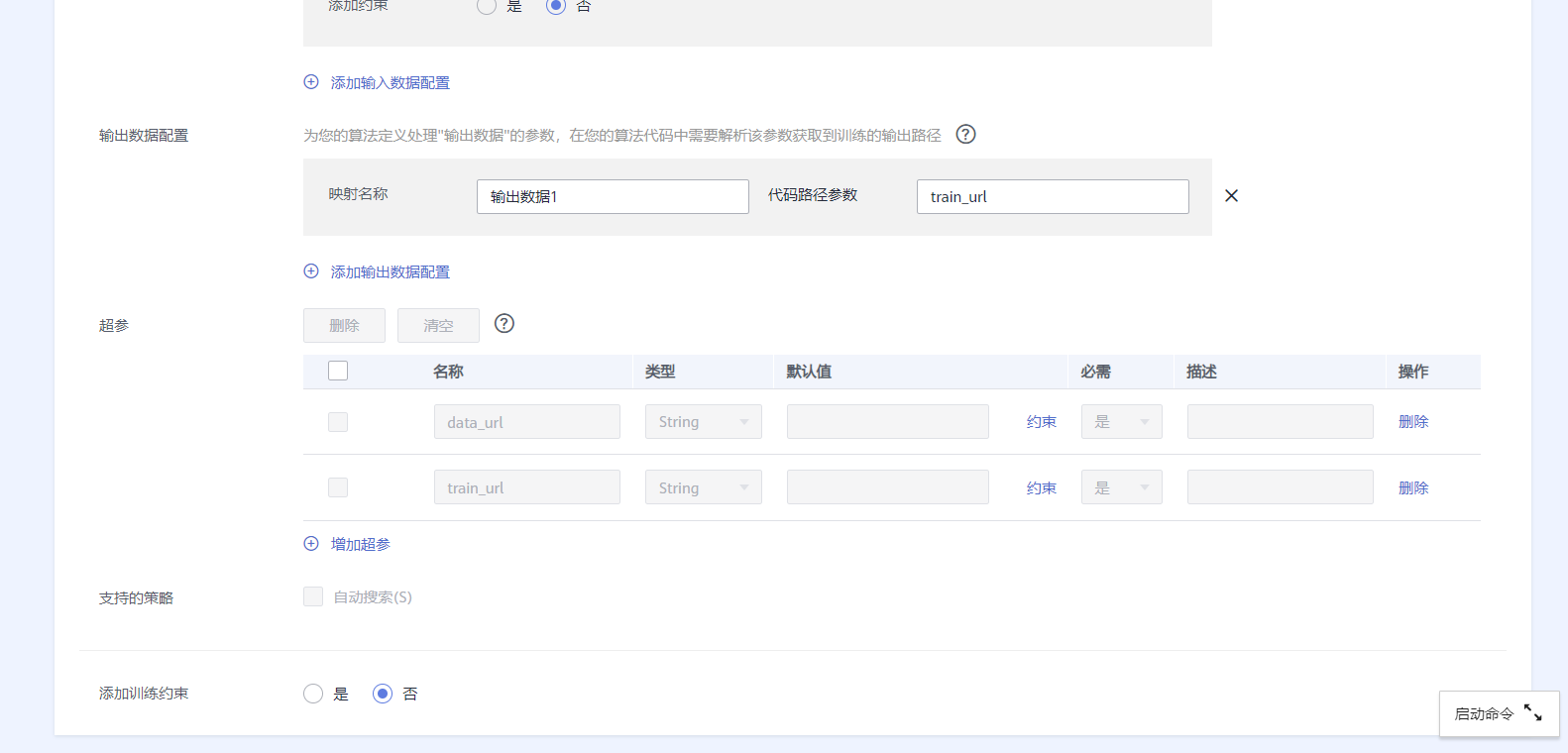Click the 超参 section label
This screenshot has height=753, width=1568.
114,326
